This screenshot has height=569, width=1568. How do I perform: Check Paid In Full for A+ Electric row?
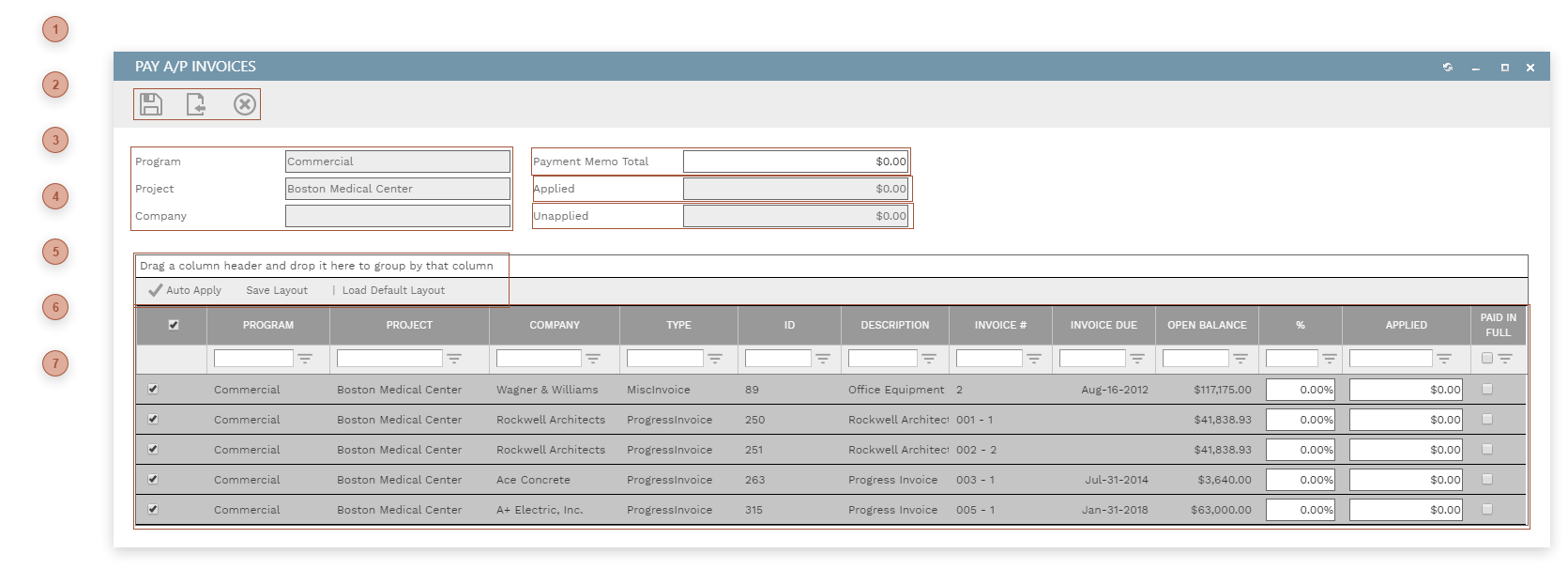click(1487, 509)
